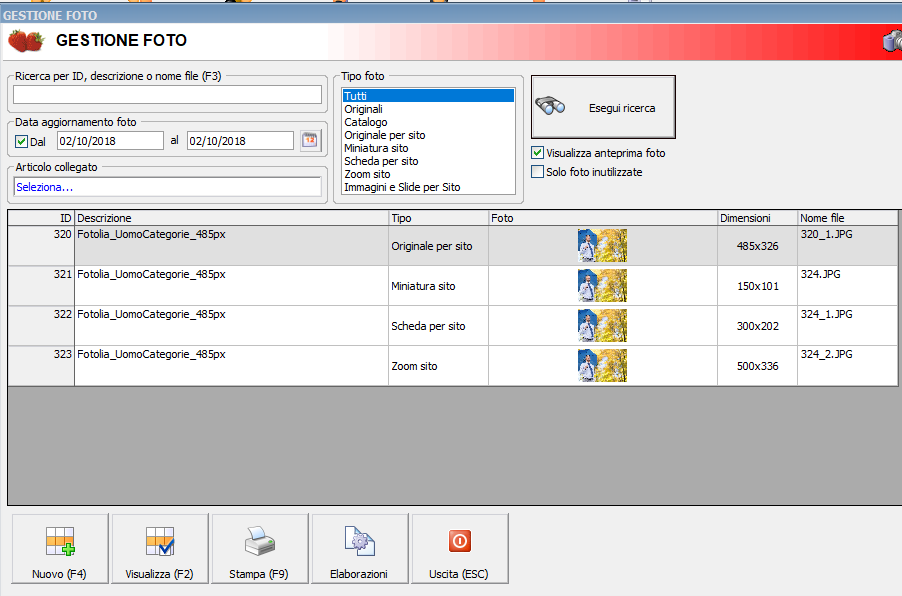902x596 pixels.
Task: Select Tutti in Tipo foto list
Action: point(428,95)
